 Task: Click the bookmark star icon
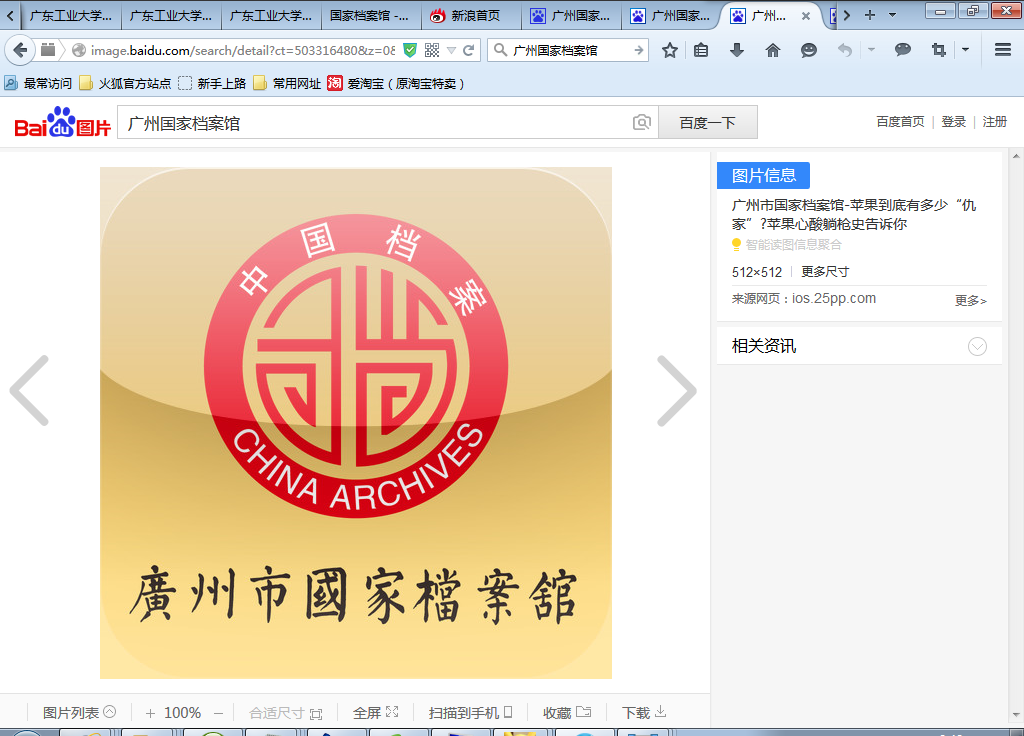coord(670,50)
